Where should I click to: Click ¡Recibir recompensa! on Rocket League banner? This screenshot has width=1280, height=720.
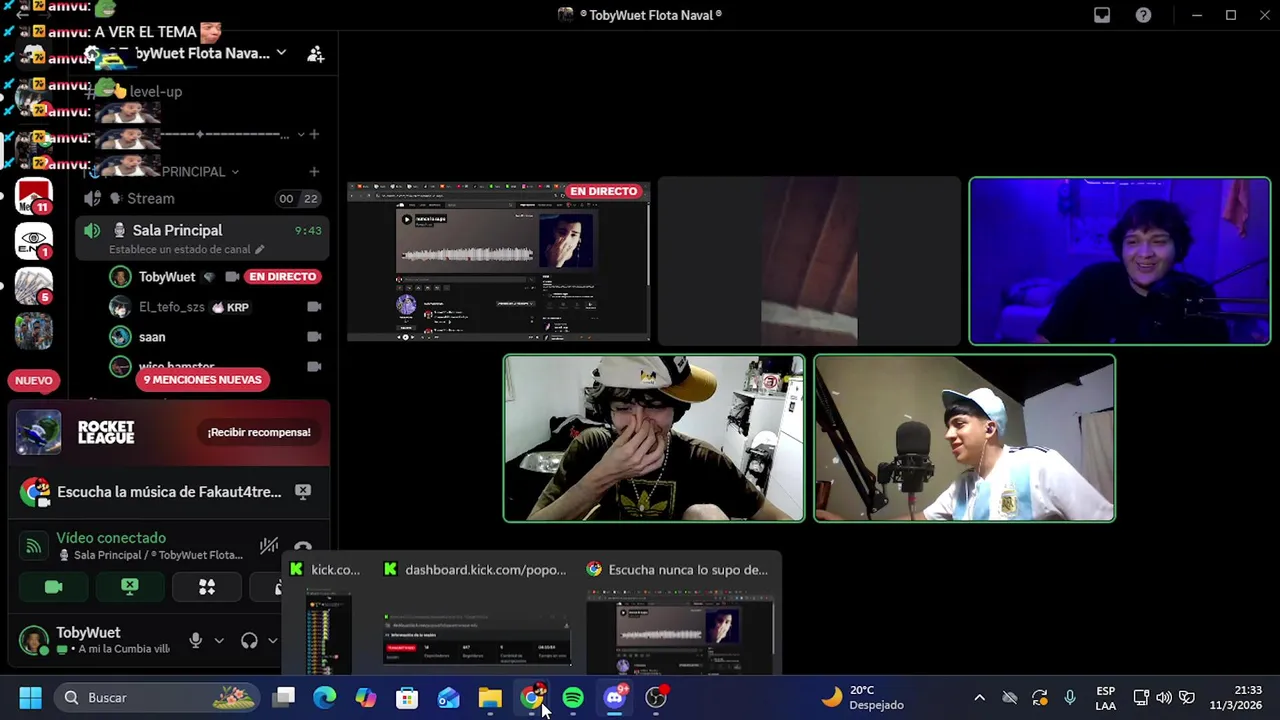pos(259,432)
